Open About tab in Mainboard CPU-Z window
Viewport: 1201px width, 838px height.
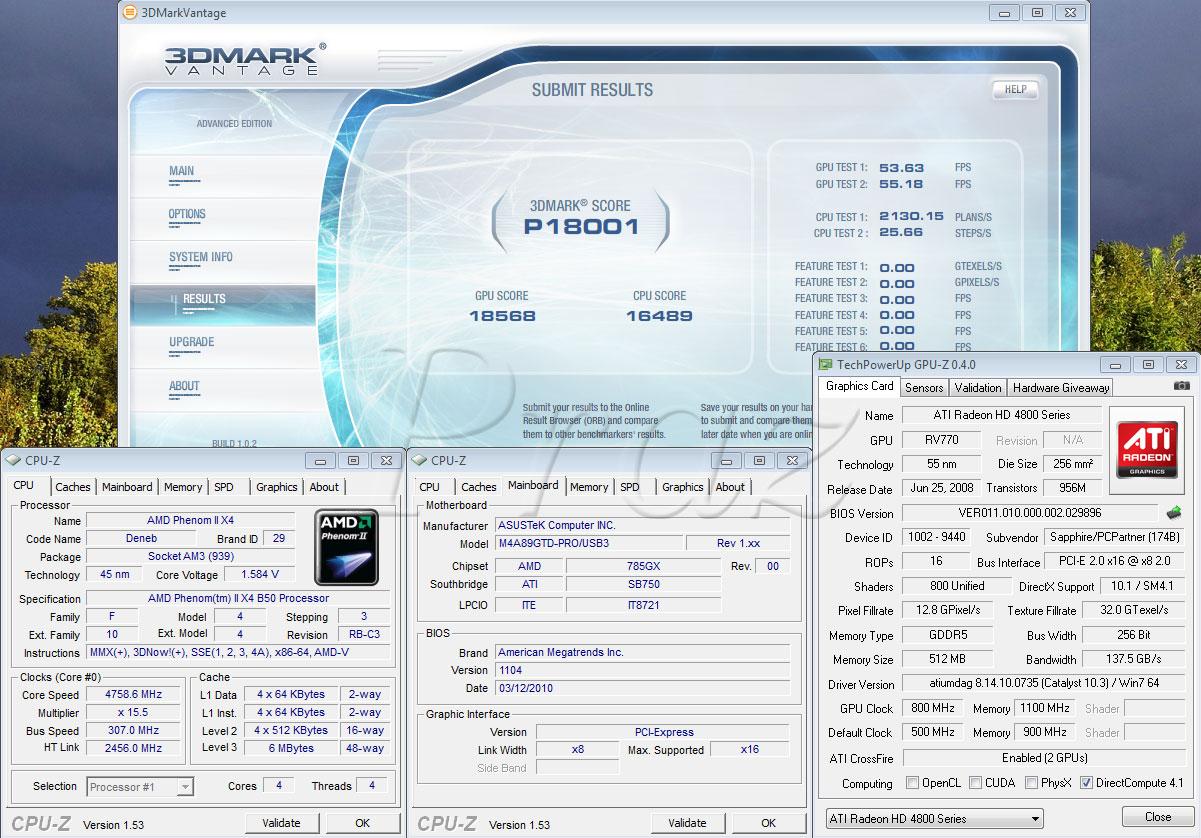tap(730, 487)
